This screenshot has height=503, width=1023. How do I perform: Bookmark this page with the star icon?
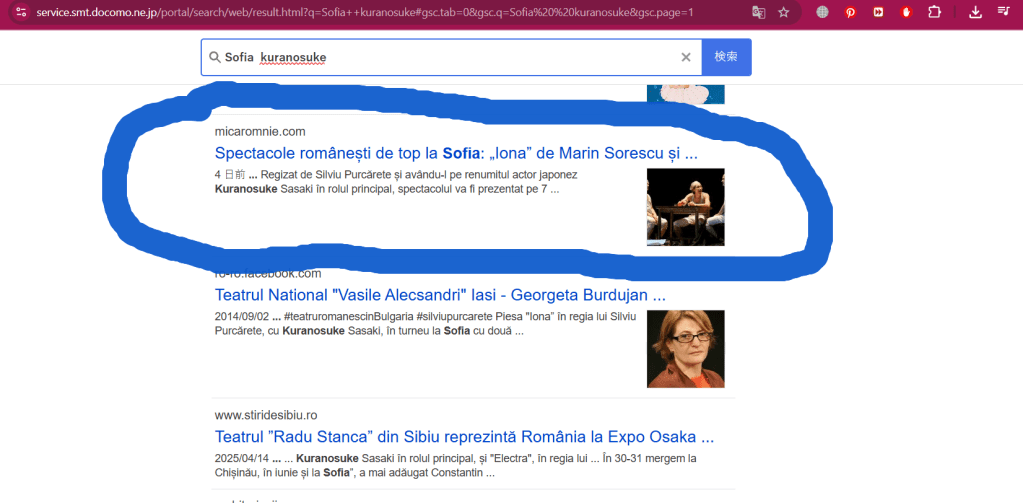click(x=784, y=12)
